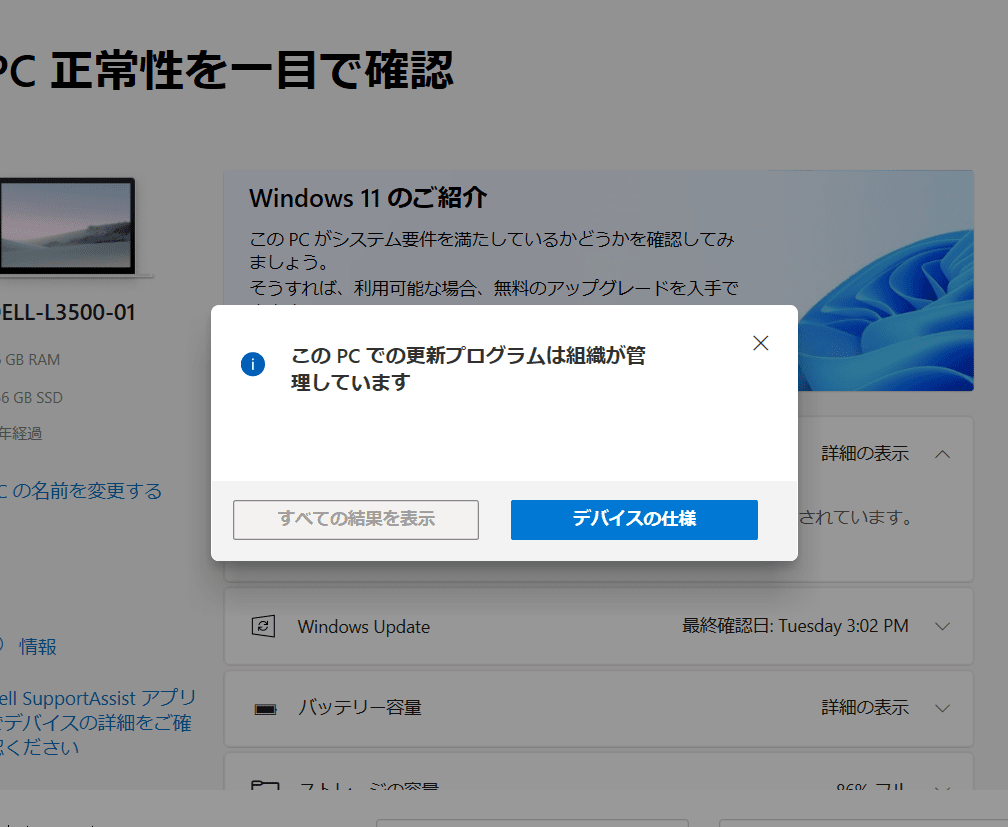Close the update management dialog

coord(760,343)
